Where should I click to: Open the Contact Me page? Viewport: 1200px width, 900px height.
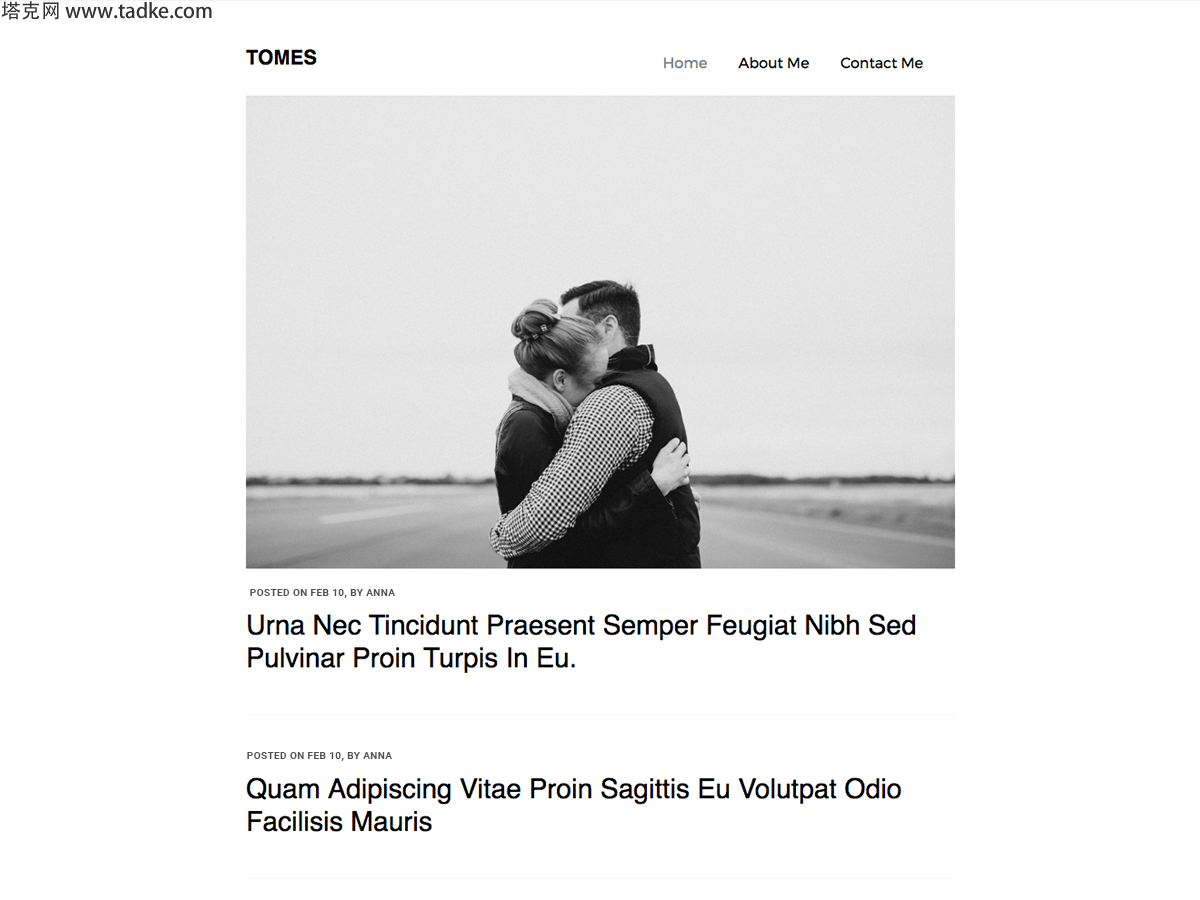point(881,63)
